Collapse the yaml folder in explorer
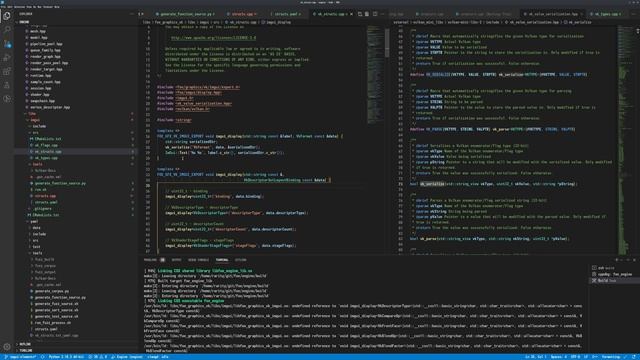This screenshot has height=360, width=640. pos(34,221)
